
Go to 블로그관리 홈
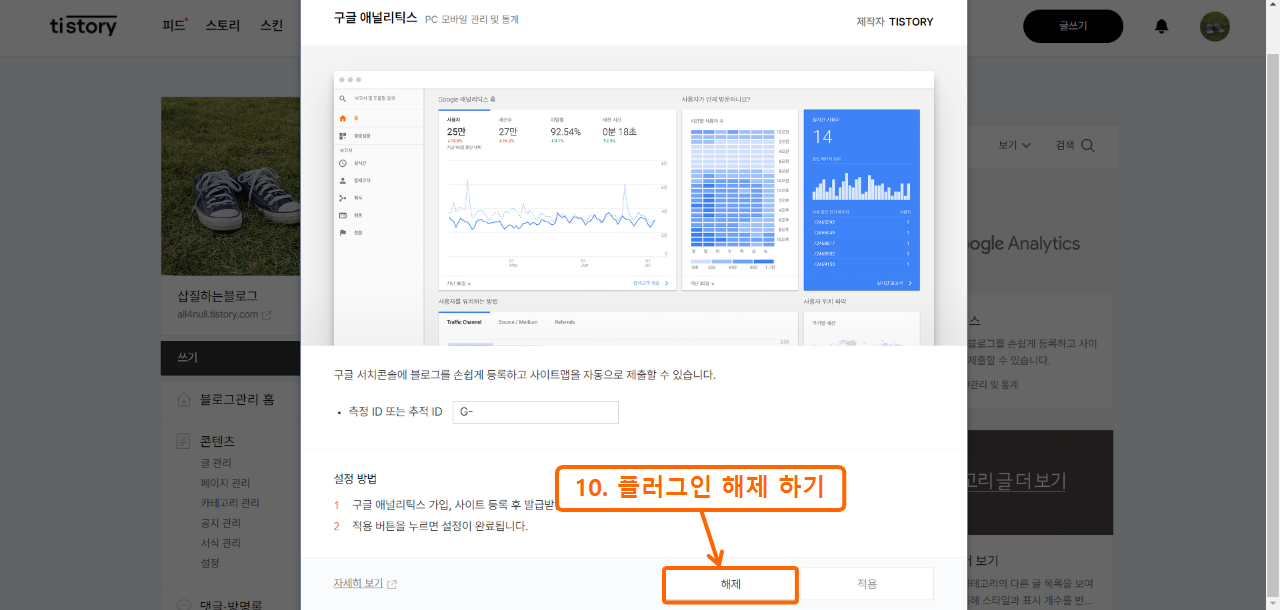(x=237, y=400)
